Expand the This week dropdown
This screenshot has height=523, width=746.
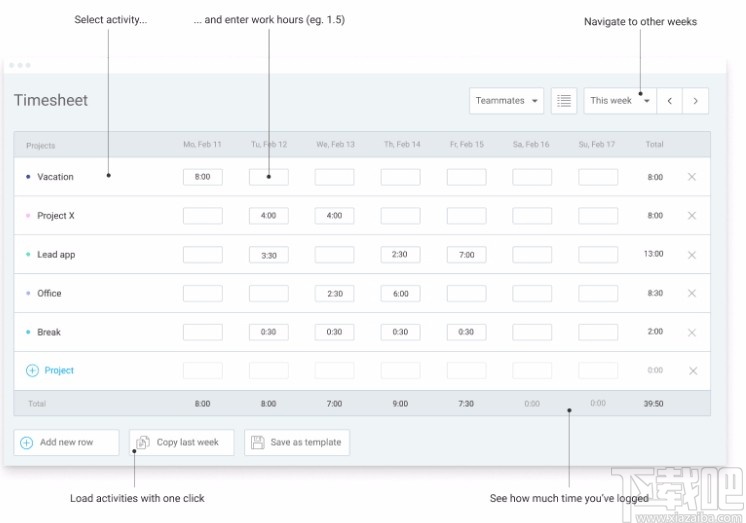pos(618,101)
